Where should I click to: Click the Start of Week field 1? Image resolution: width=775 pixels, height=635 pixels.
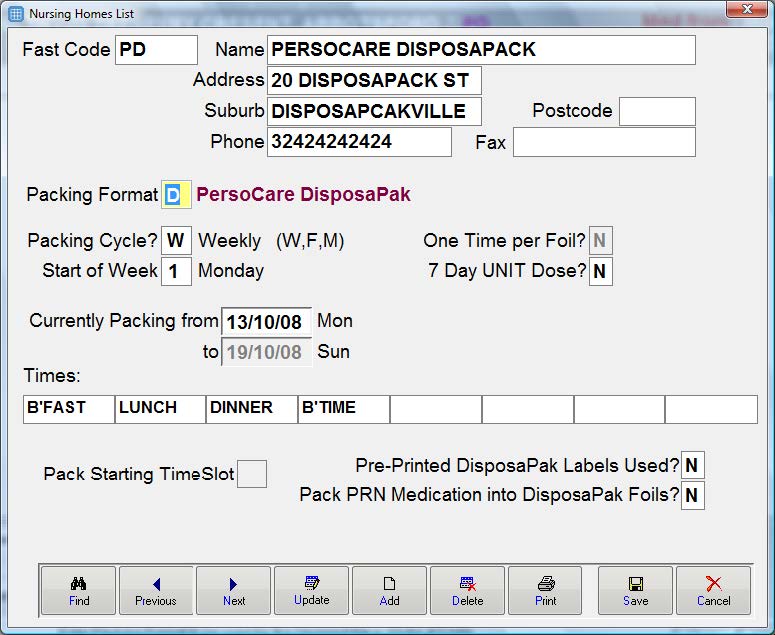(176, 271)
